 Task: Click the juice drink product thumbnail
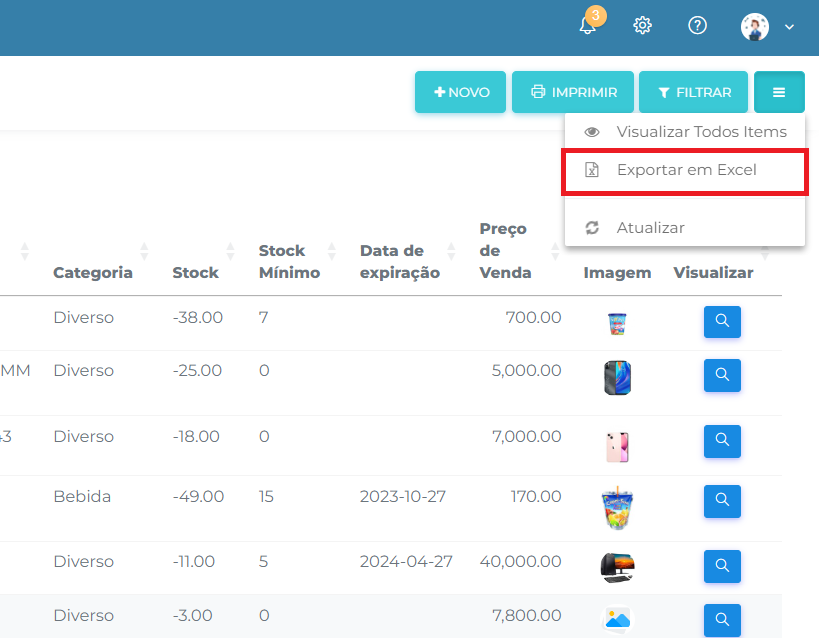(x=617, y=508)
